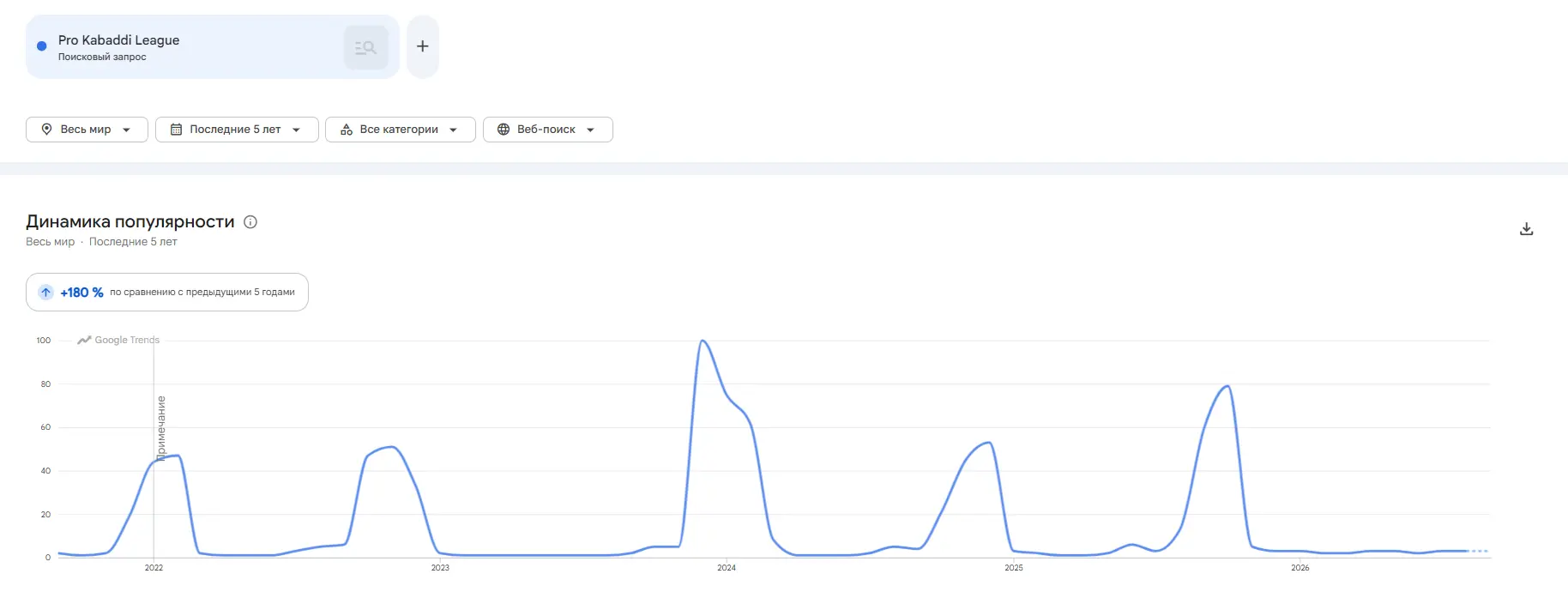This screenshot has height=604, width=1568.
Task: Click the location pin icon in Весь мир filter
Action: [46, 130]
